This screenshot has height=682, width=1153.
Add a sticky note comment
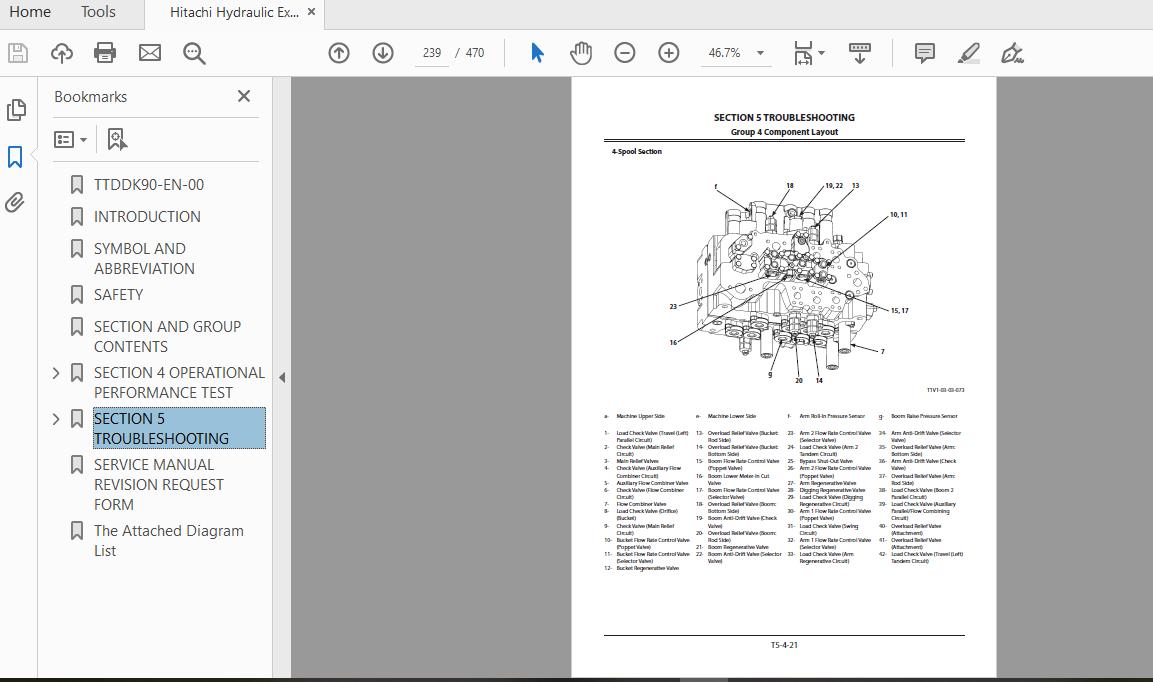point(924,53)
